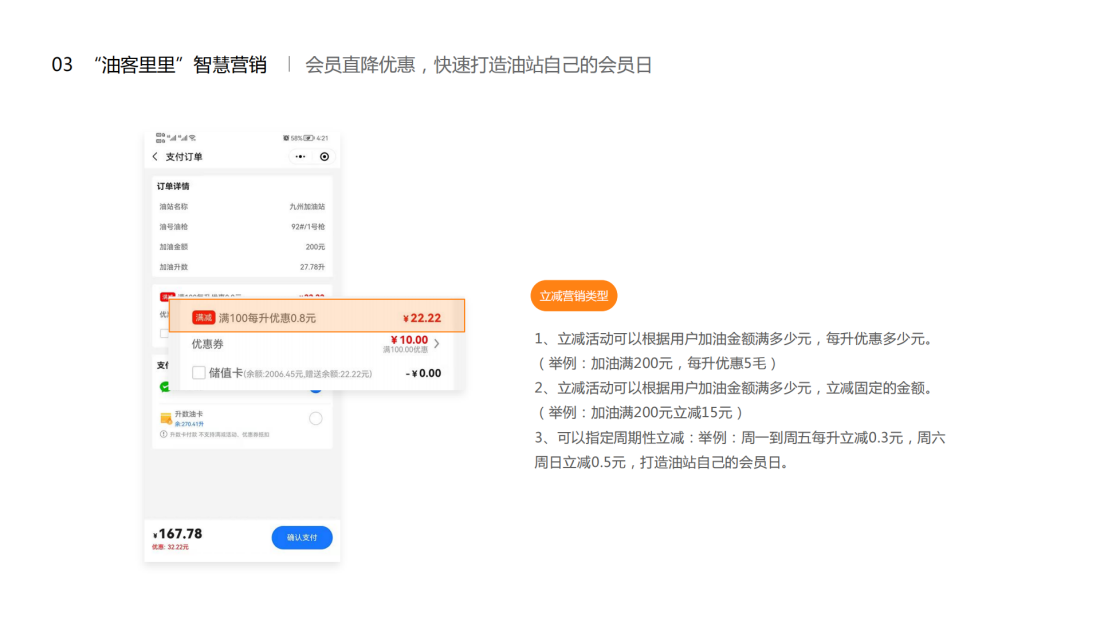The image size is (1100, 618).
Task: Click the 加油升数 row label
Action: point(173,267)
